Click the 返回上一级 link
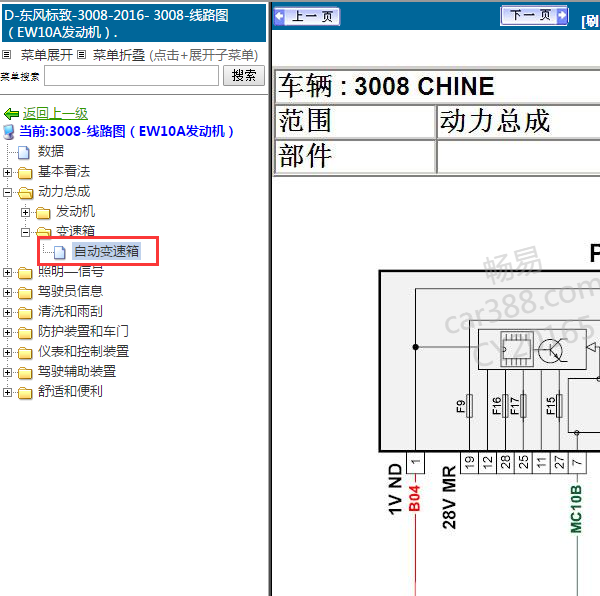The width and height of the screenshot is (600, 596). point(55,113)
